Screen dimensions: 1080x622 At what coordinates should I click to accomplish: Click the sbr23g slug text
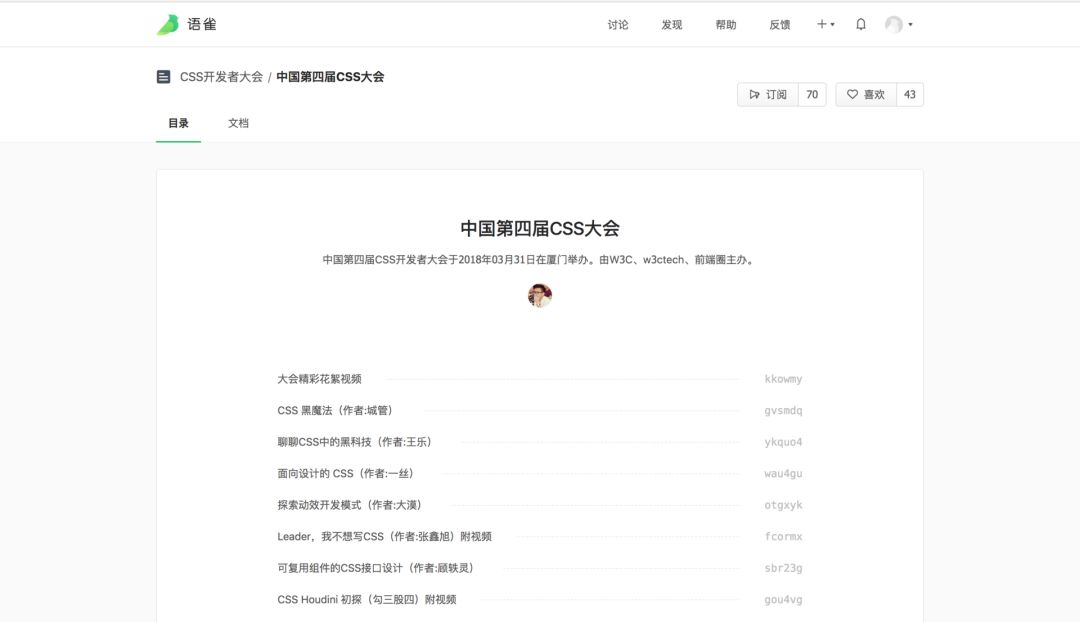coord(783,568)
